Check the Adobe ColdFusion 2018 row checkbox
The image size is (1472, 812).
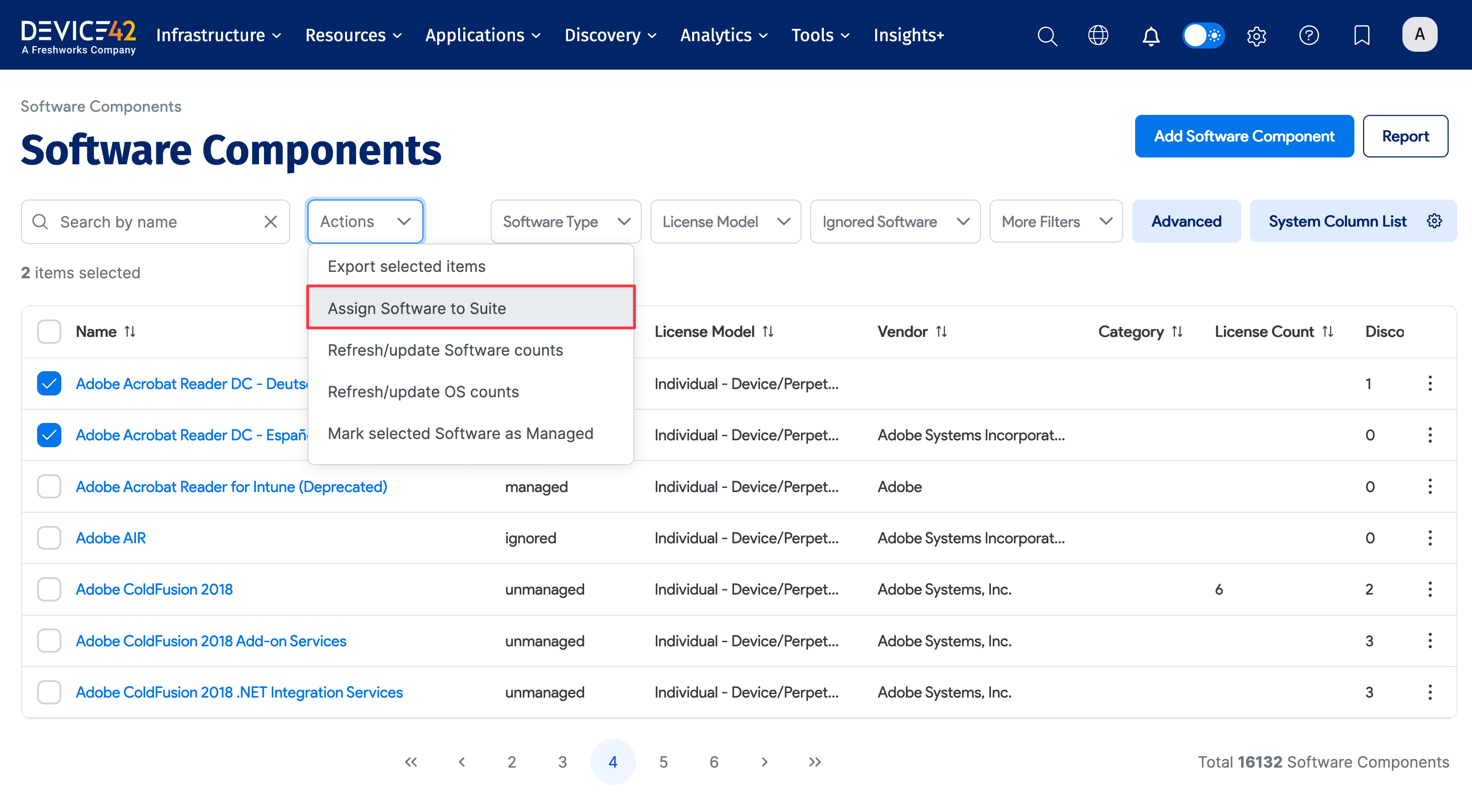tap(49, 589)
